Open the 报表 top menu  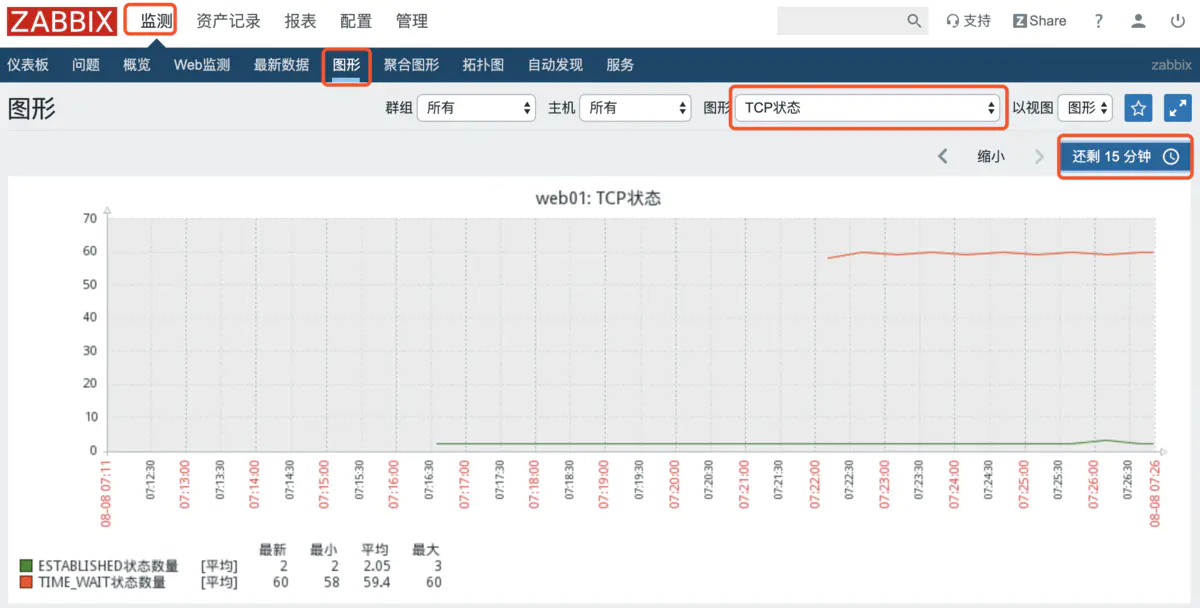(300, 21)
